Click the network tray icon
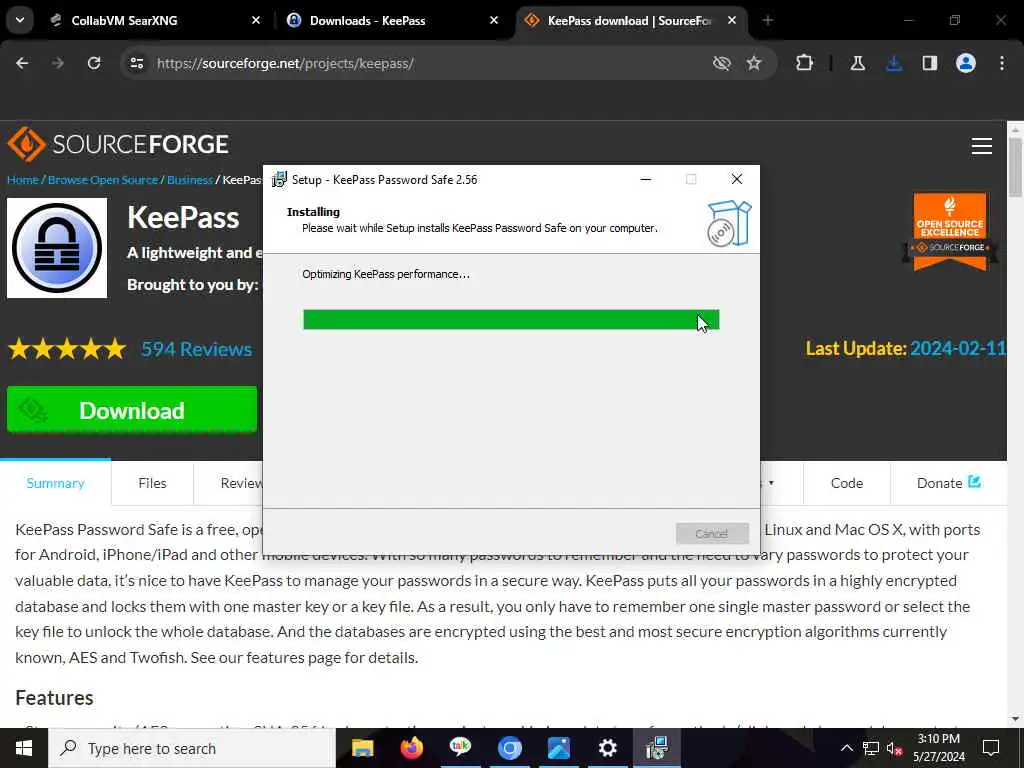 click(871, 748)
